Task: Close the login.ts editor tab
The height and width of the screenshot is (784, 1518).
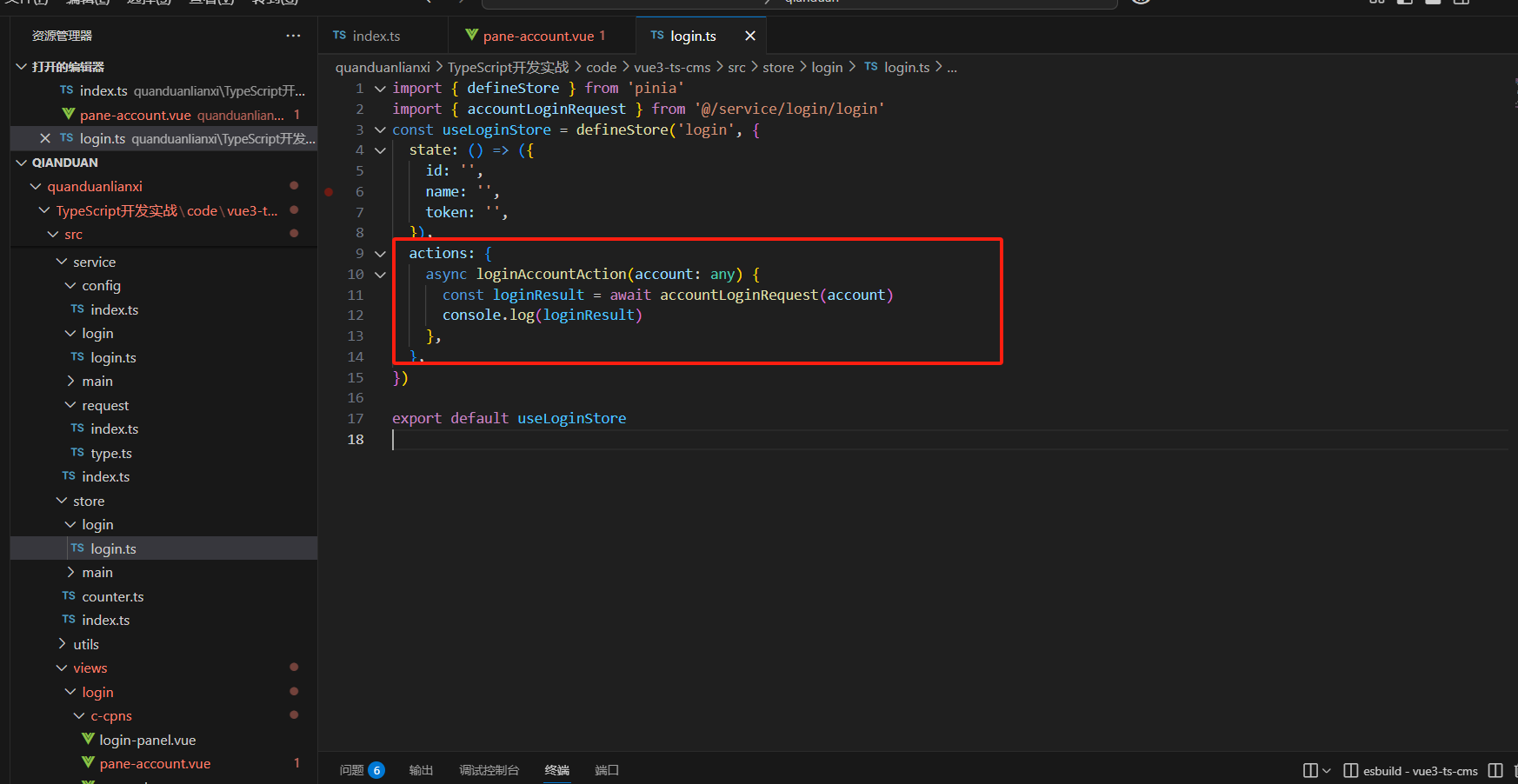Action: pyautogui.click(x=750, y=36)
